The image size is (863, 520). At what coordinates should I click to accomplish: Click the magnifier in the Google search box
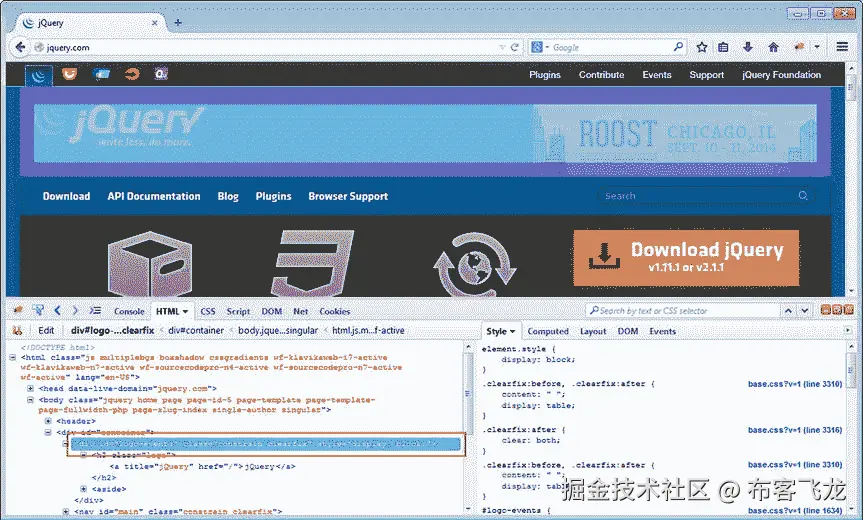tap(678, 47)
